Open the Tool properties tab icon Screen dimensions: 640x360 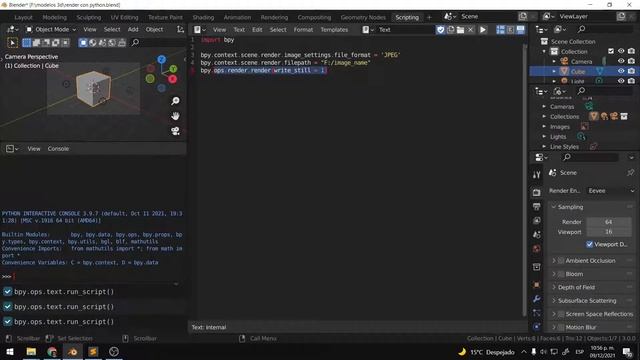[x=537, y=175]
